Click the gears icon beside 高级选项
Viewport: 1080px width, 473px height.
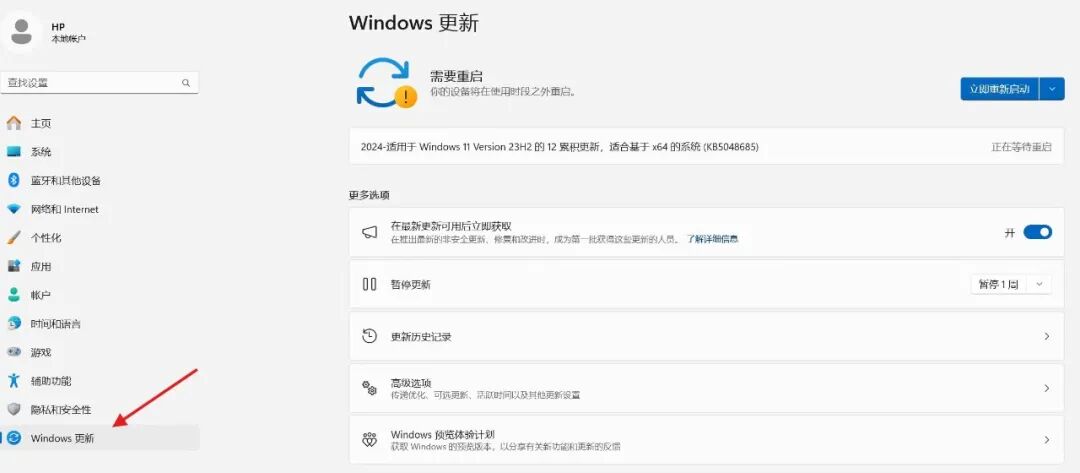coord(370,388)
